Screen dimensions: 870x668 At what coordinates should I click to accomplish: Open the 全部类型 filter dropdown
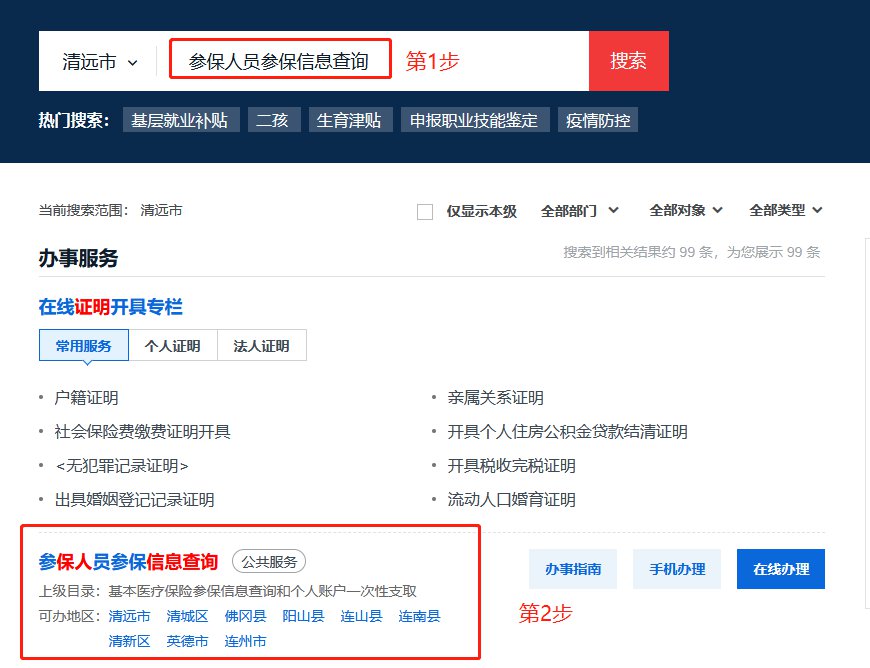[785, 211]
